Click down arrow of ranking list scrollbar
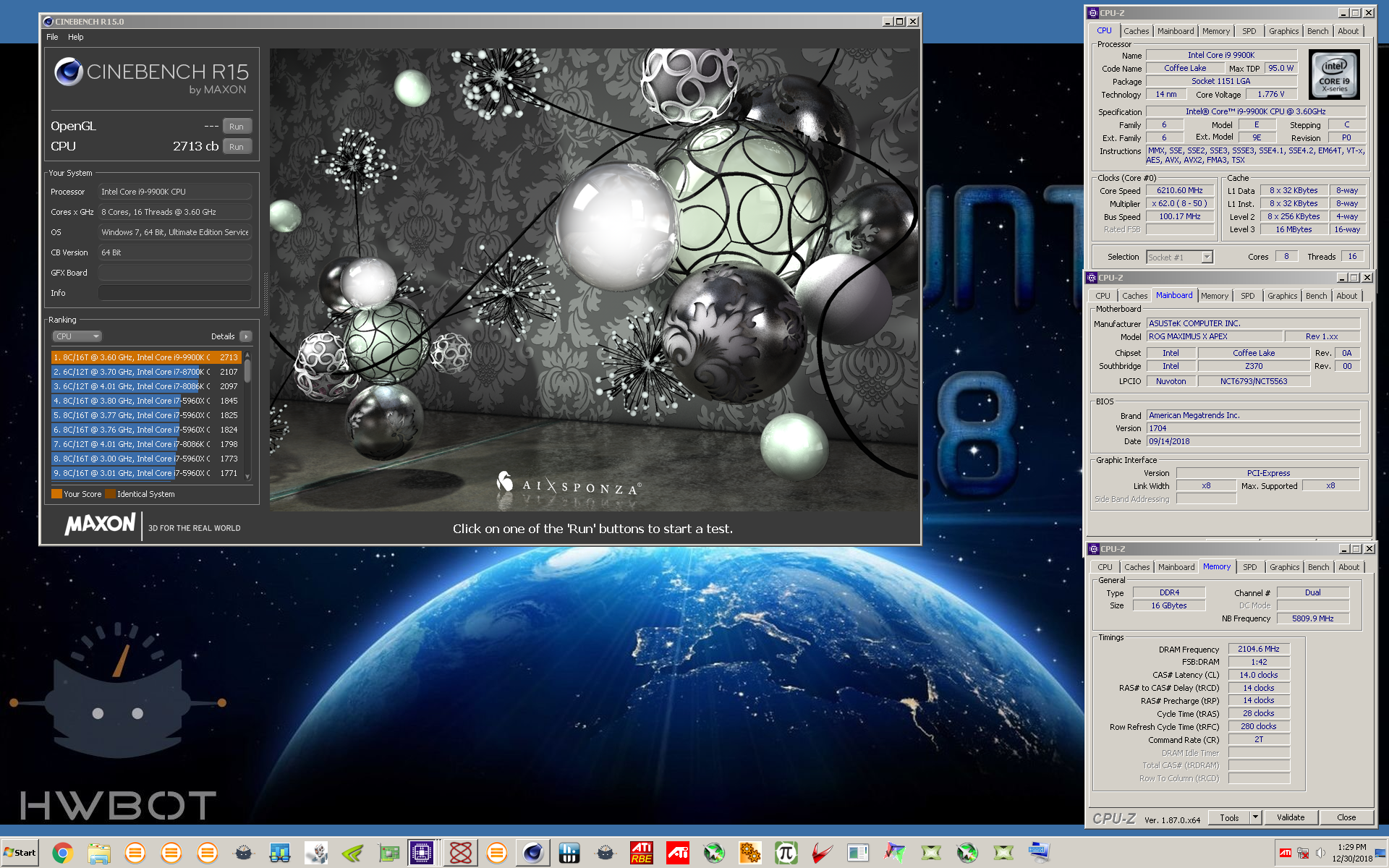The image size is (1389, 868). tap(247, 477)
